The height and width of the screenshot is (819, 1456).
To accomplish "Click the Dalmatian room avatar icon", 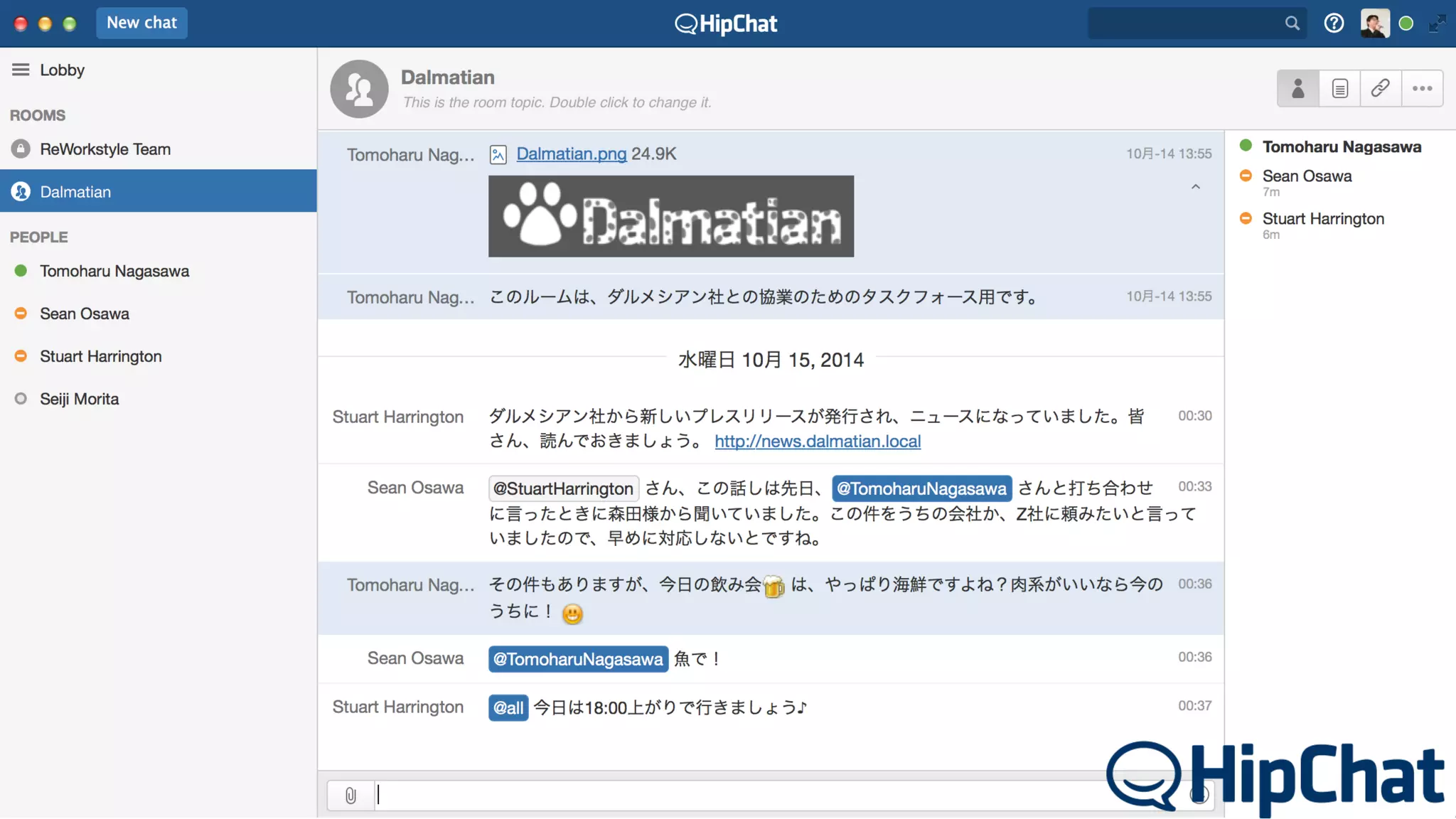I will point(359,89).
